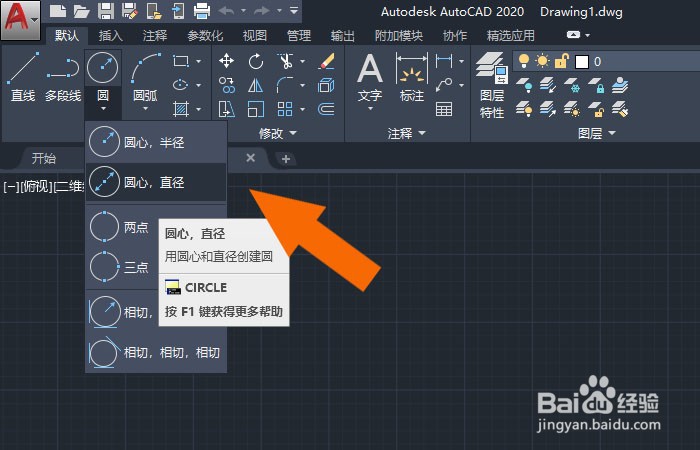The height and width of the screenshot is (450, 700).
Task: Toggle layer 0 freeze sun icon
Action: (x=542, y=61)
